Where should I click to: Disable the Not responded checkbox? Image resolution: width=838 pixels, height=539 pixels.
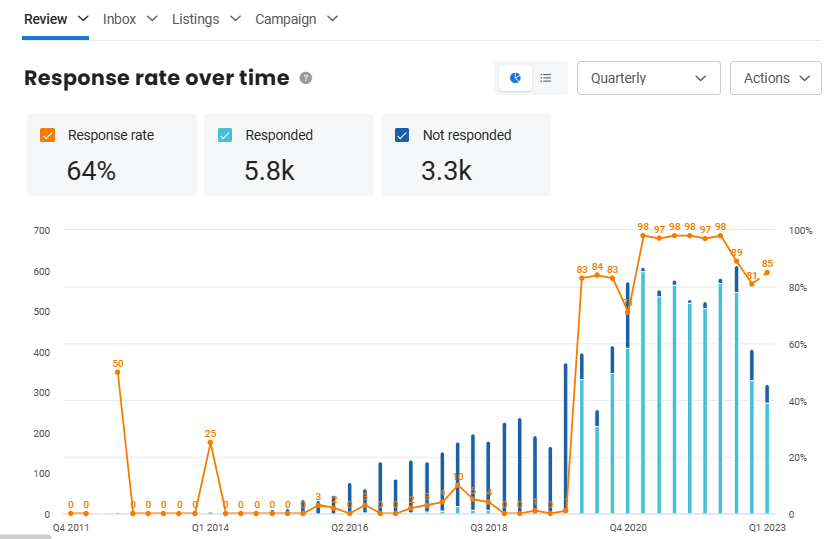click(x=402, y=135)
